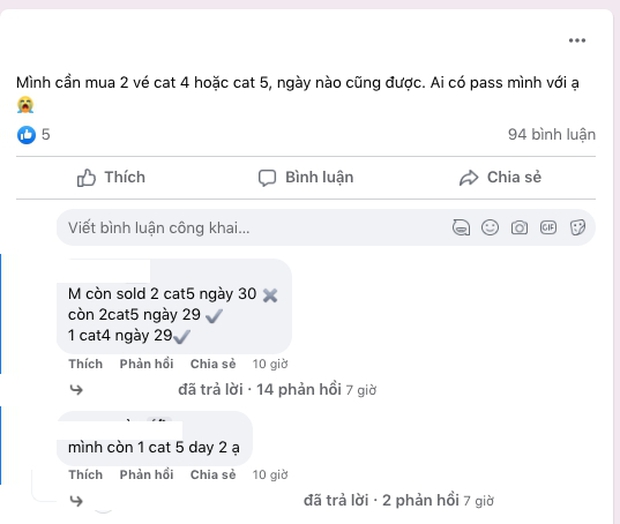Click the Share arrow icon
The image size is (620, 524).
[x=469, y=178]
